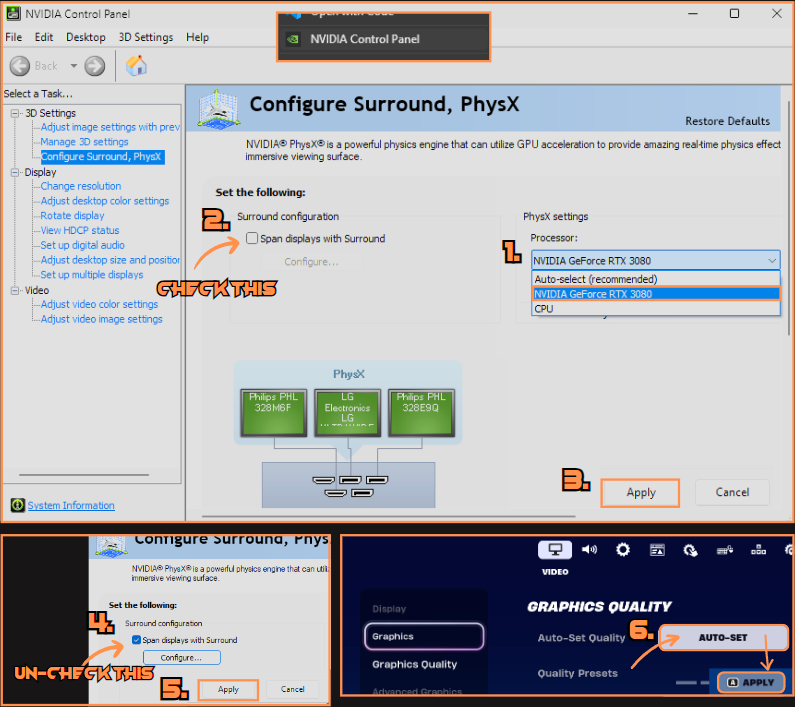Uncheck Span displays with Surround in lower panel
Image resolution: width=795 pixels, height=707 pixels.
(136, 640)
